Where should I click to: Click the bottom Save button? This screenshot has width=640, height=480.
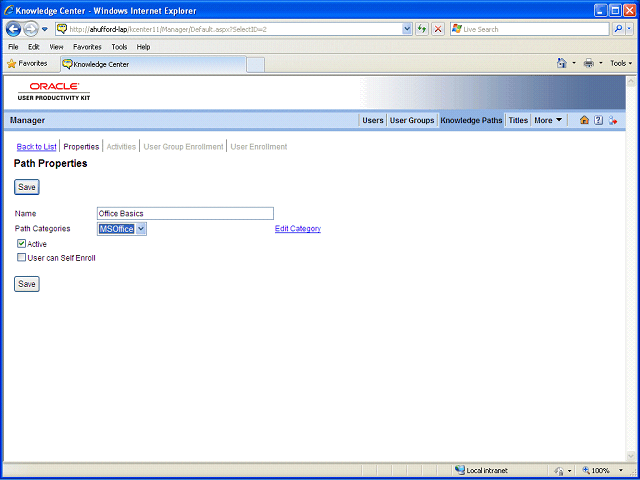[x=27, y=284]
